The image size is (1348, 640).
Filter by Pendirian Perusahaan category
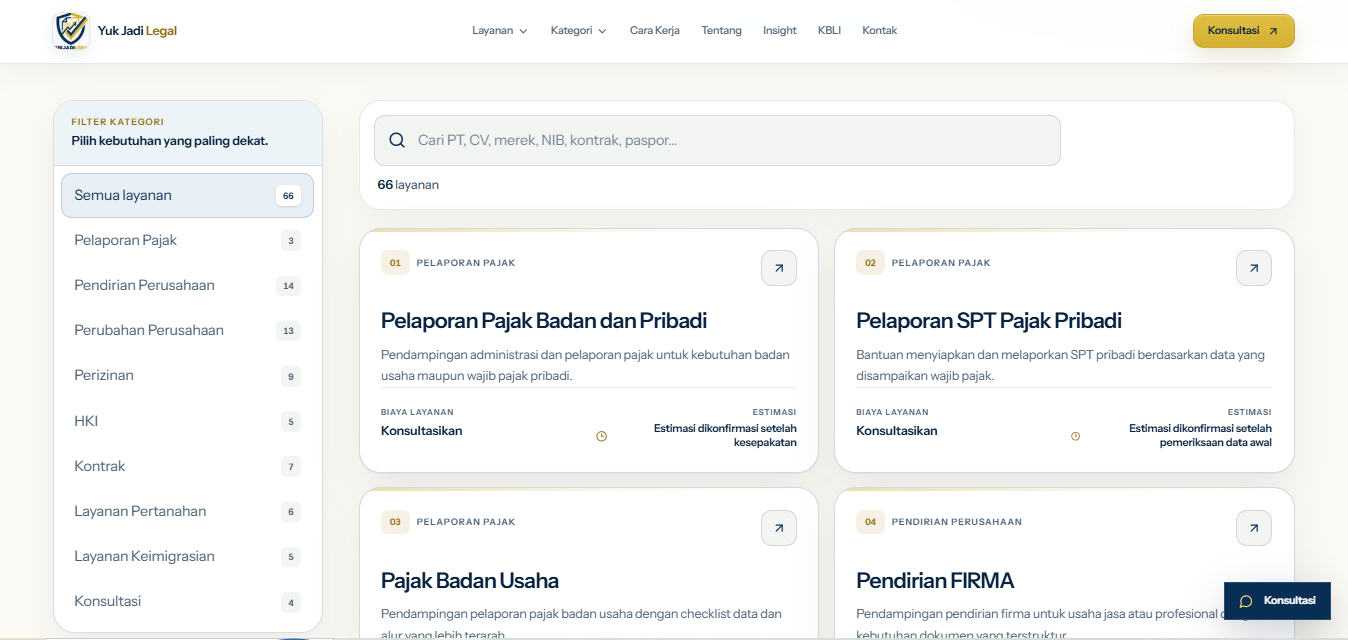(x=187, y=286)
